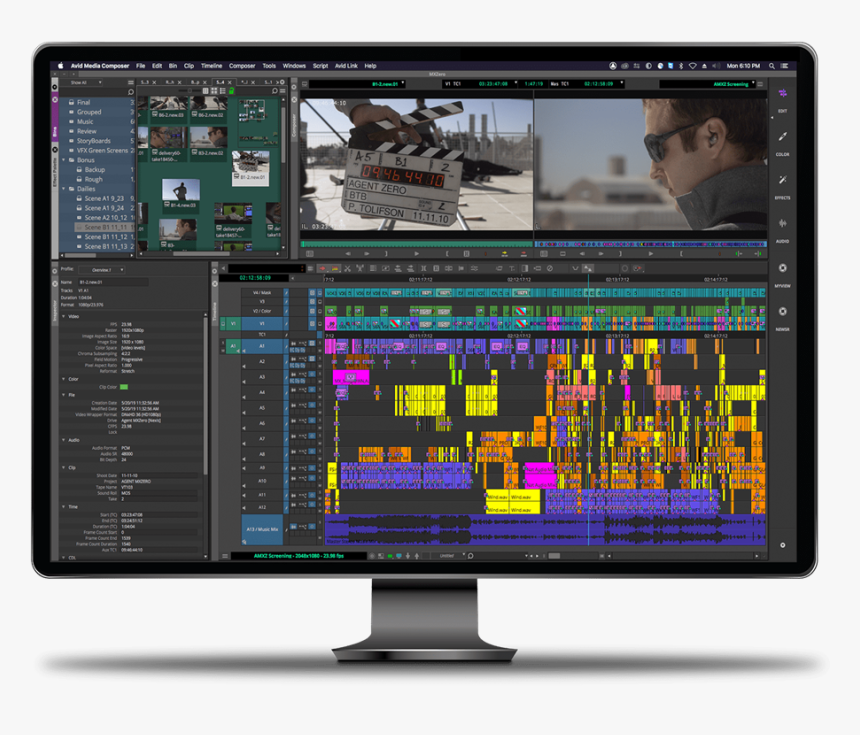Toggle the V1 track monitor in the timeline
Screen dimensions: 860x735
click(318, 324)
